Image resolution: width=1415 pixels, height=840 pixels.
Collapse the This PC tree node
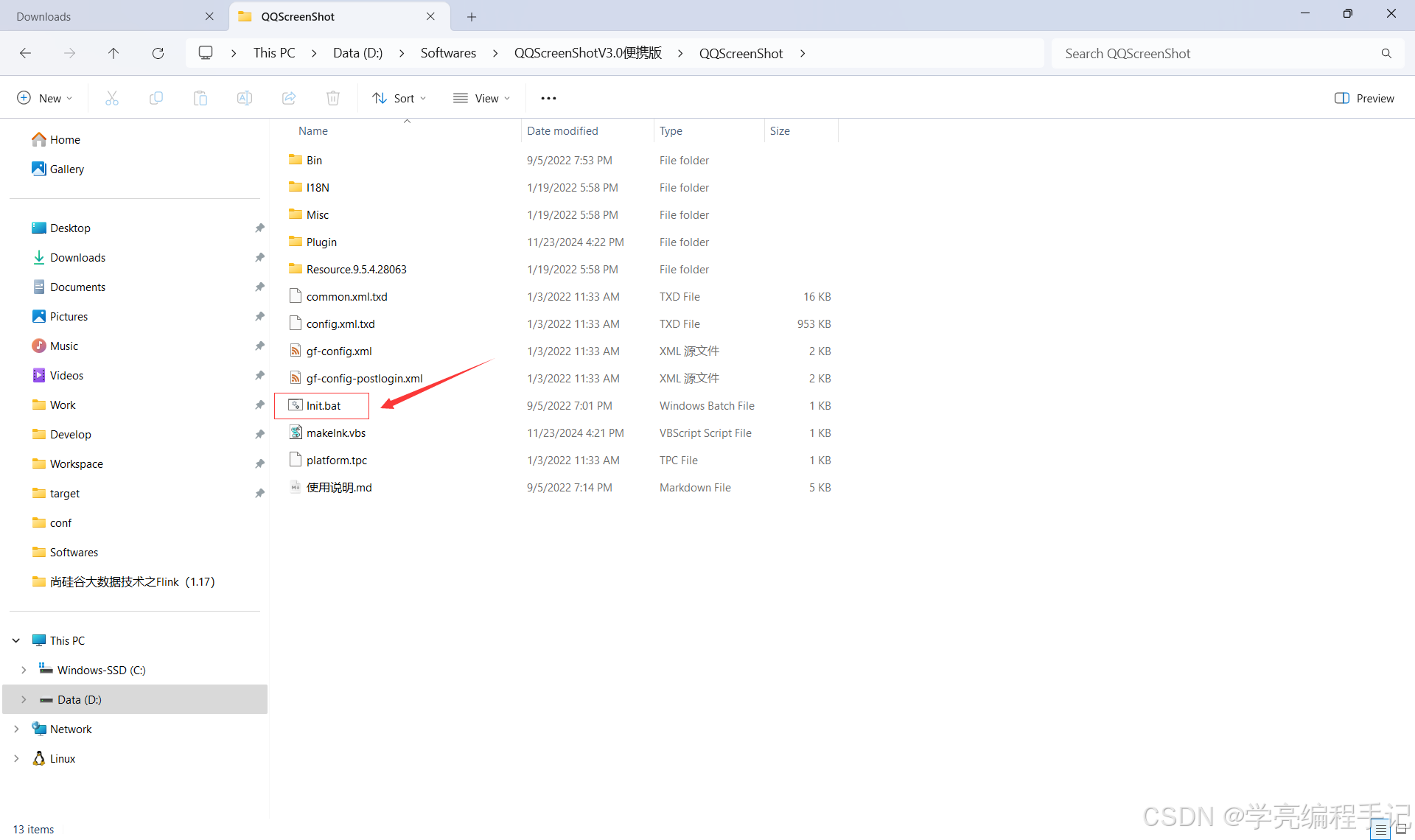pos(16,640)
